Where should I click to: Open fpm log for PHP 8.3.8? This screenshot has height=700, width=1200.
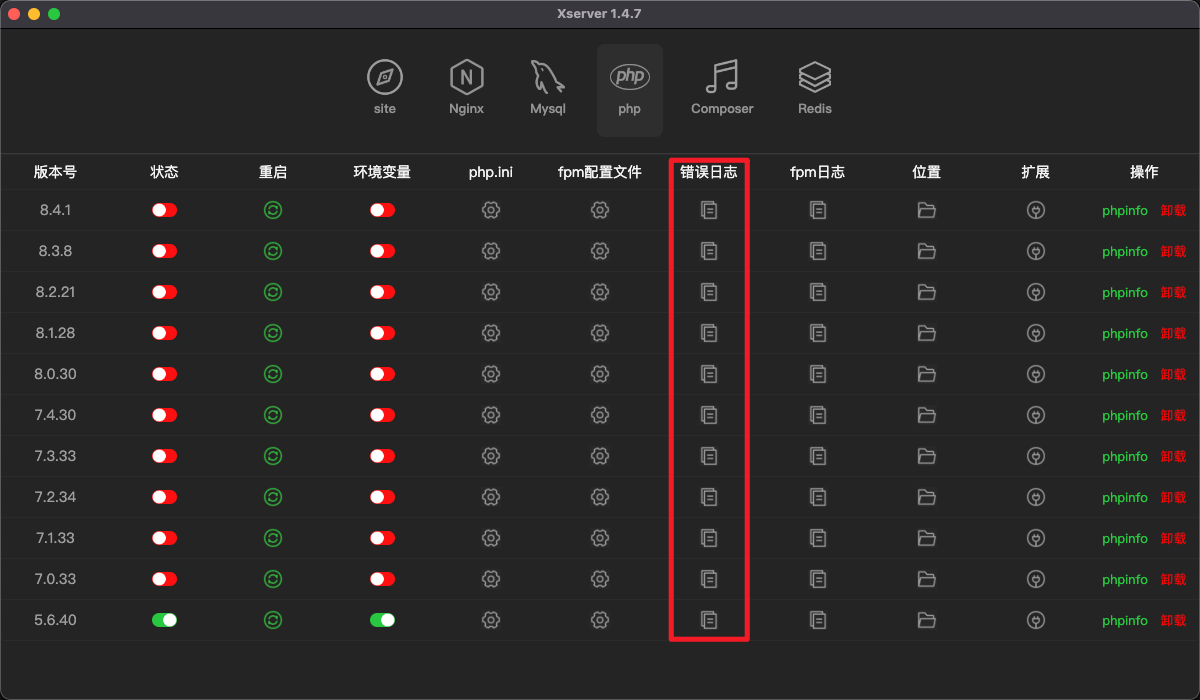pos(818,251)
